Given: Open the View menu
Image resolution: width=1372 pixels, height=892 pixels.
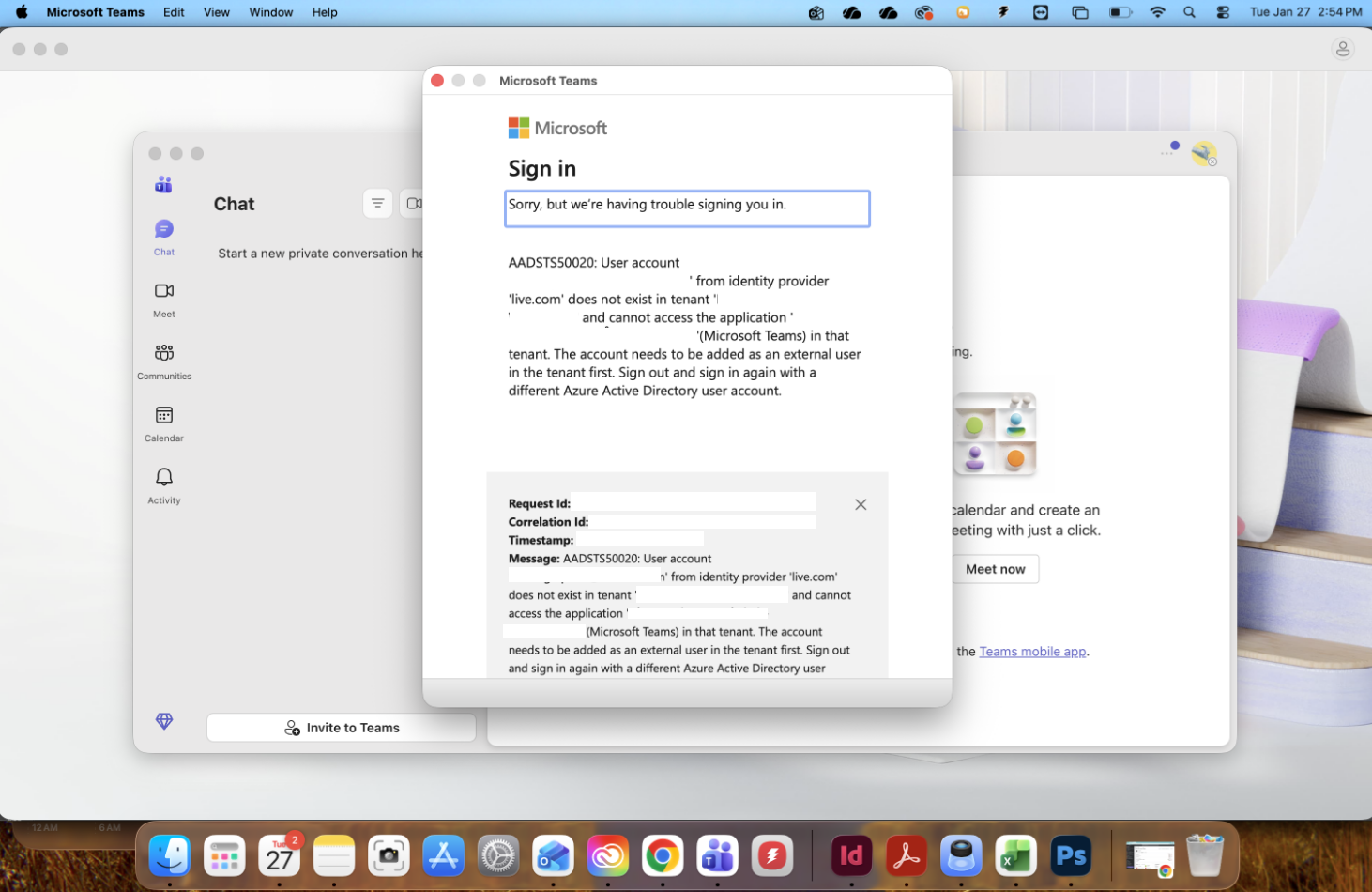Looking at the screenshot, I should (217, 12).
